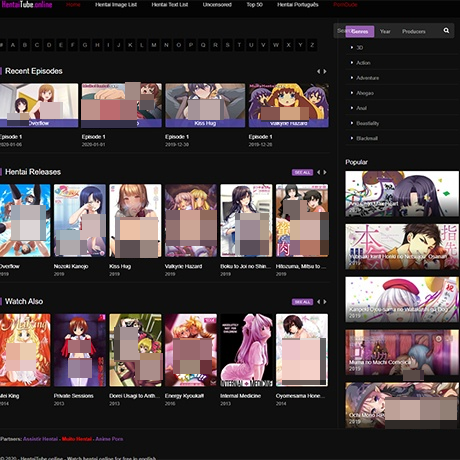Viewport: 460px width, 460px height.
Task: Click the search magnifier icon
Action: coord(446,31)
